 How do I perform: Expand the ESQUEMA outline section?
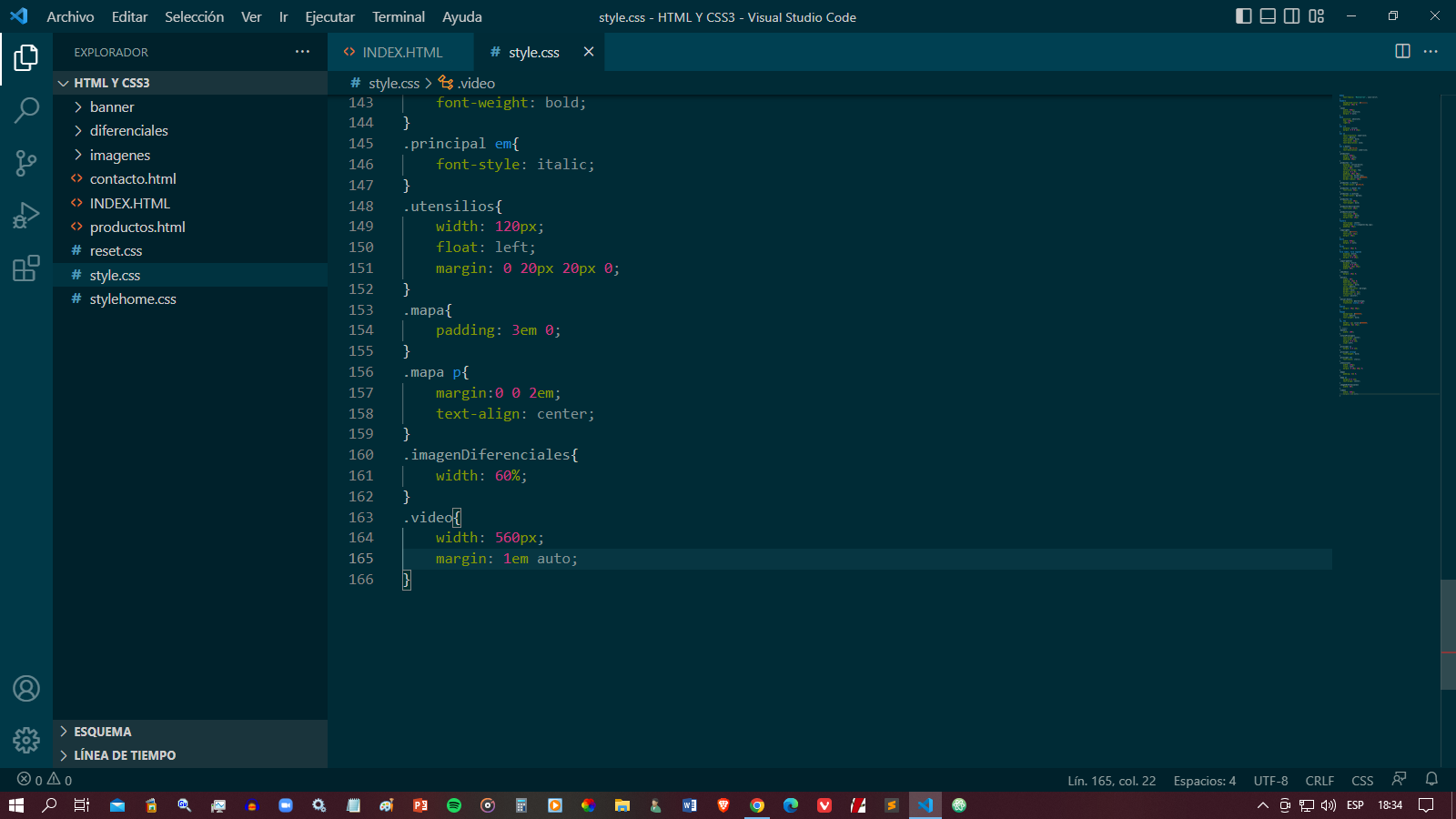coord(190,732)
